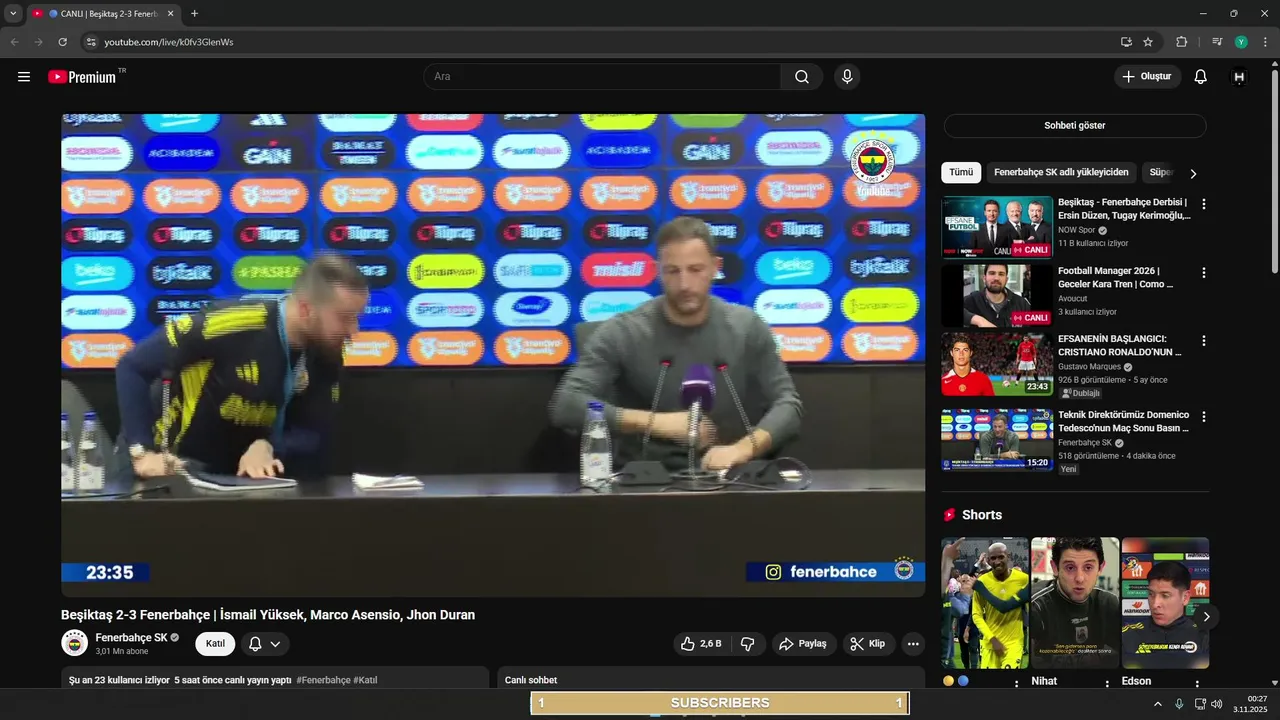Click the Fenerbahçe SK channel avatar

pos(75,643)
